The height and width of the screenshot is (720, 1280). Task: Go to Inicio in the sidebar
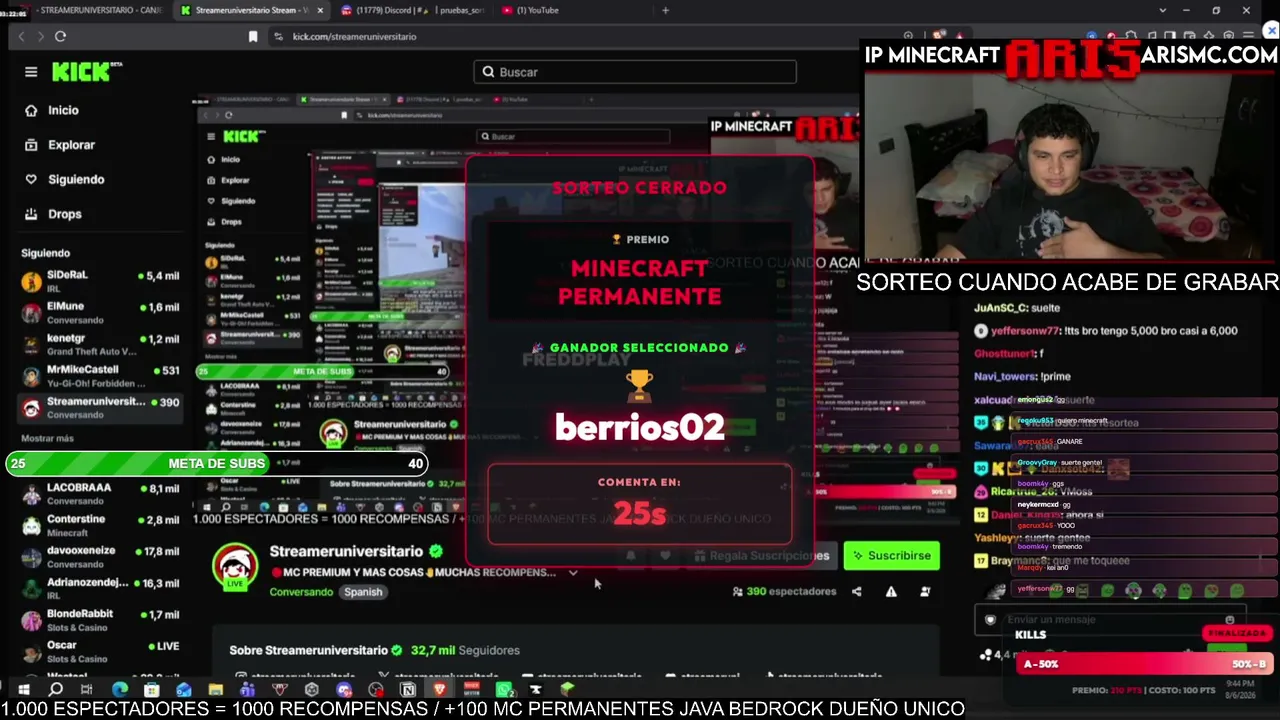tap(63, 110)
